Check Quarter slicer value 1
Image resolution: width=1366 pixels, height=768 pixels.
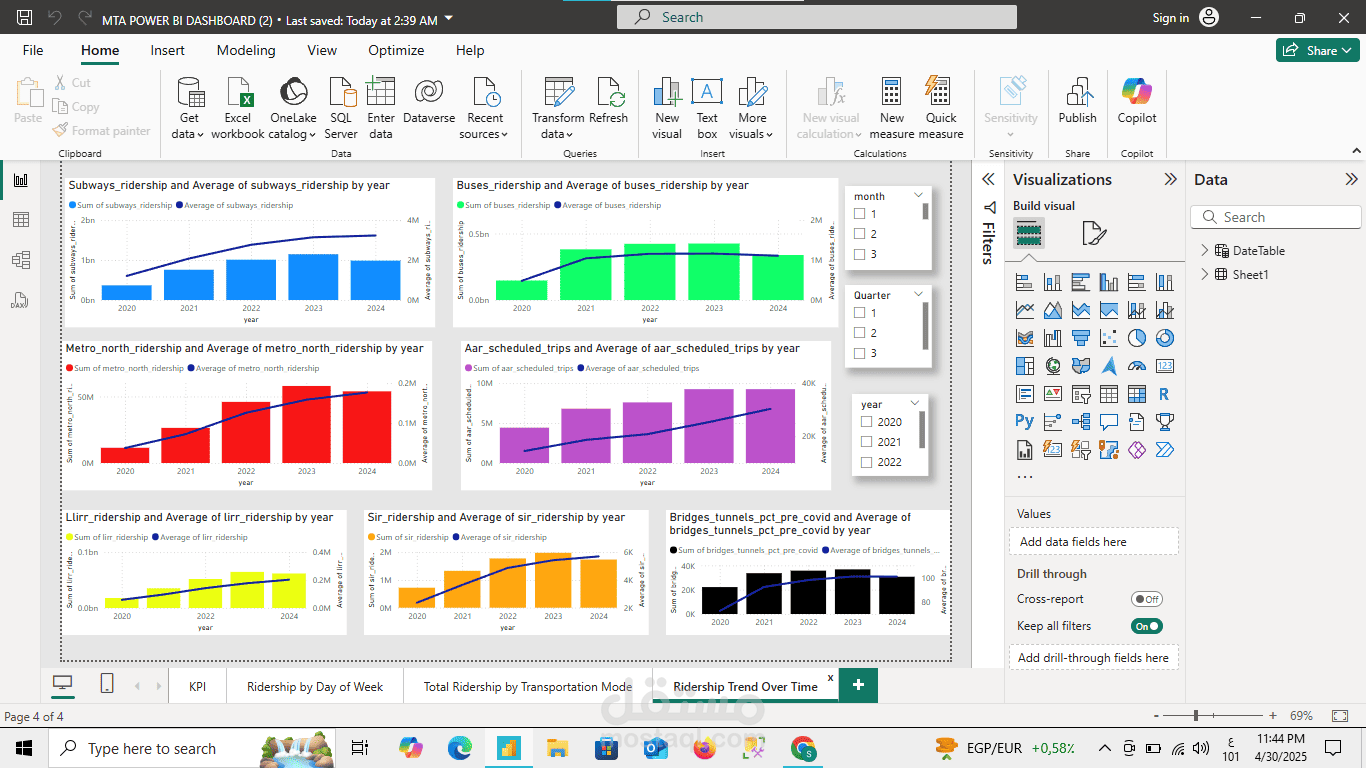[859, 313]
